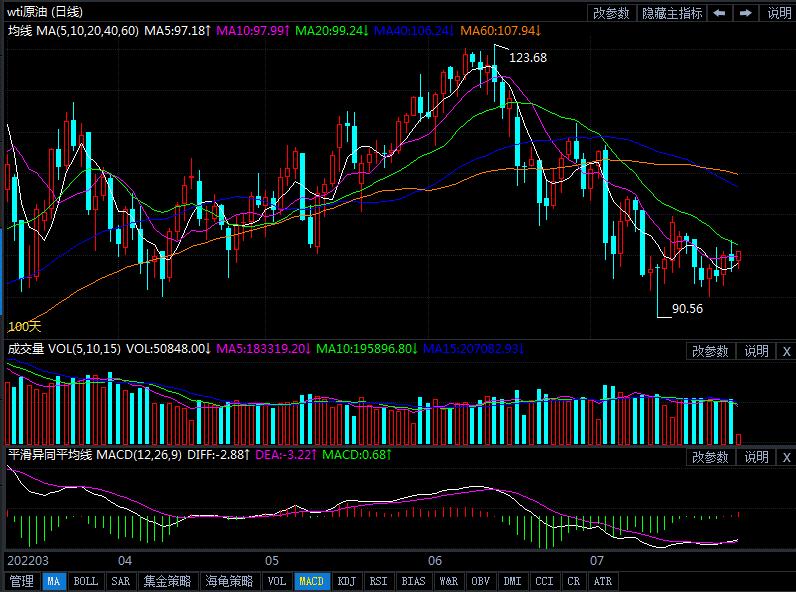This screenshot has height=592, width=796.
Task: Switch sub-chart to VOL indicator
Action: click(x=276, y=581)
